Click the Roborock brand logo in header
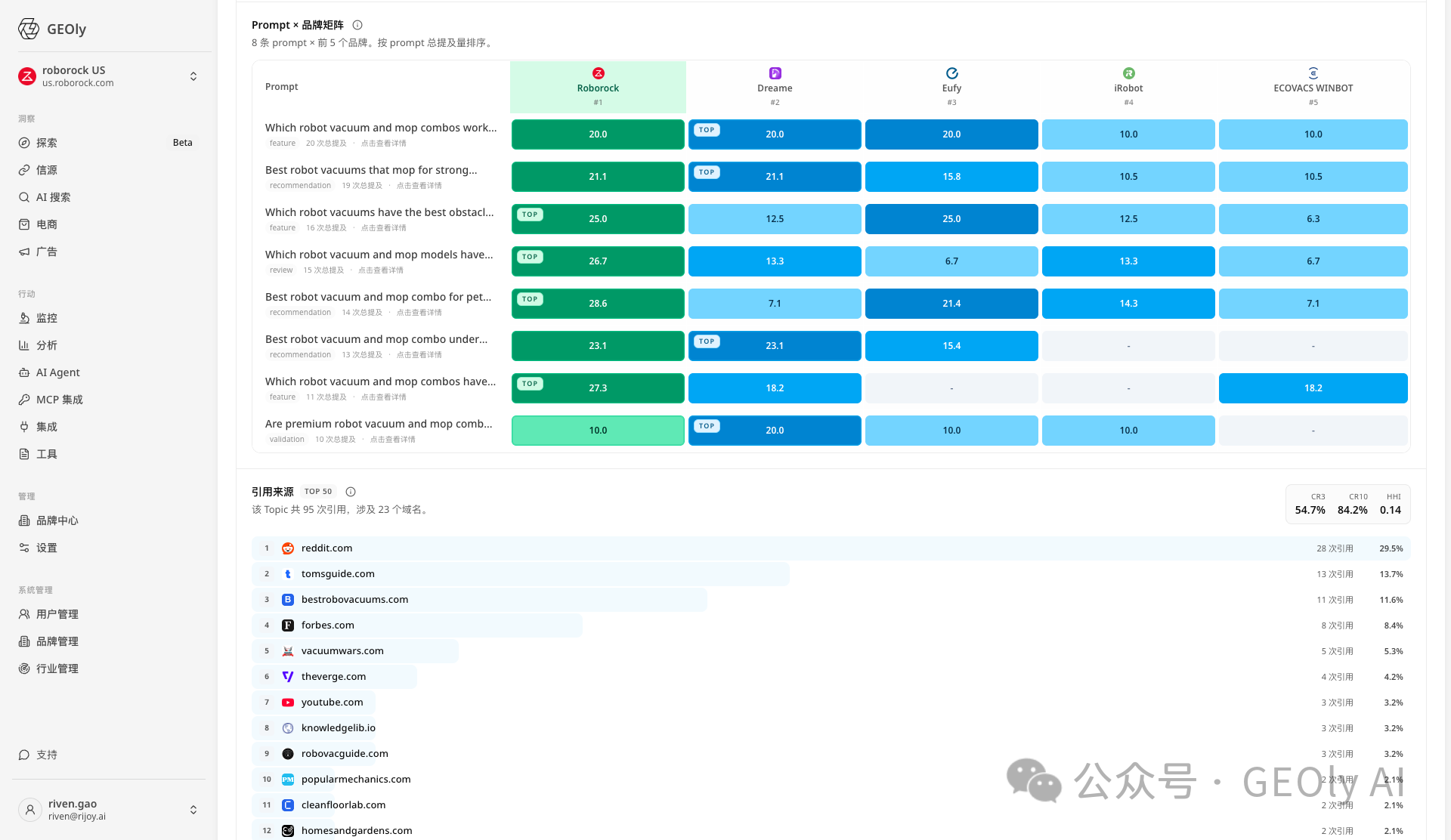1451x840 pixels. click(x=598, y=73)
